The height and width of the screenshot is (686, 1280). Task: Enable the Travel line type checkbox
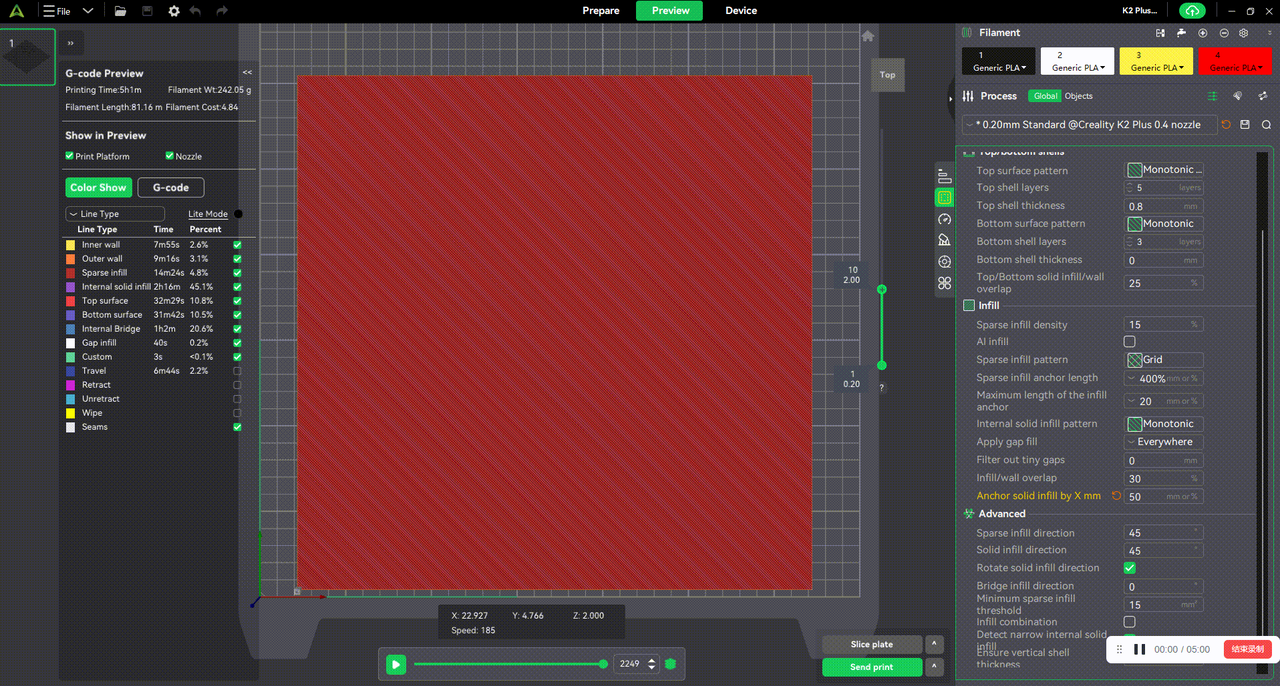237,371
